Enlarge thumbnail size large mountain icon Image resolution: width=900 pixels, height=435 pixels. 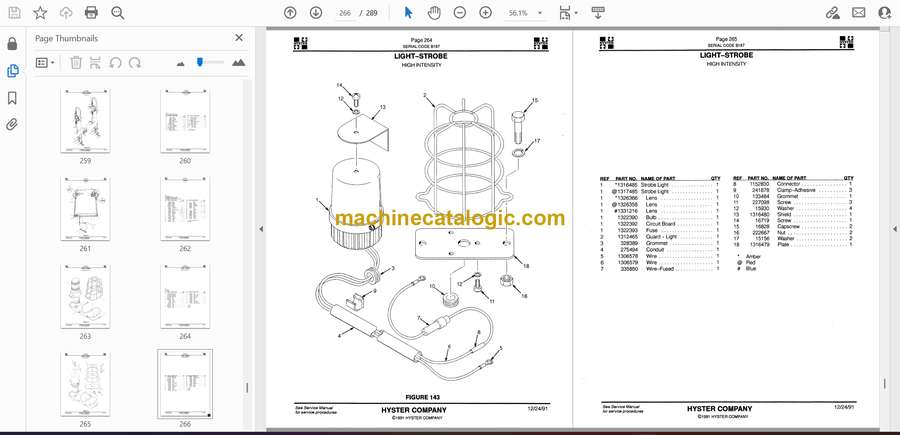239,63
